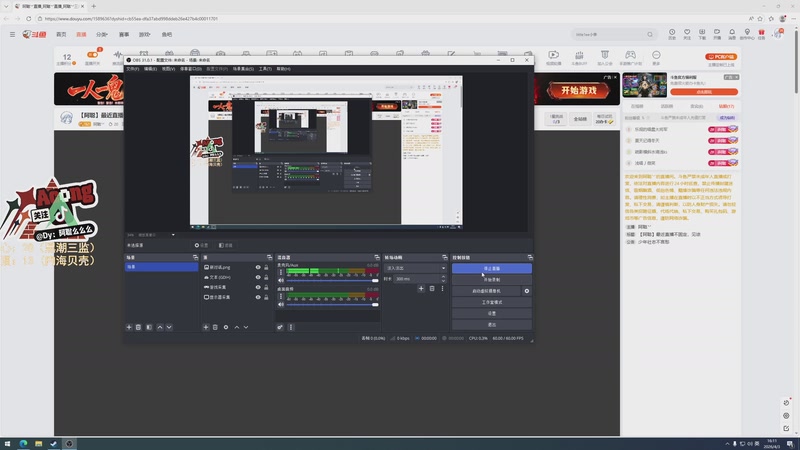Open Mic/Aux channel three-dot options
The width and height of the screenshot is (800, 450).
coord(281,272)
